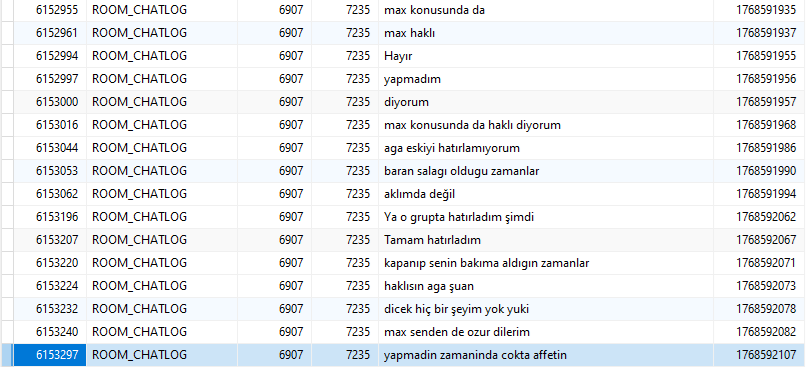Select the 6153044 ID cell
Image resolution: width=810 pixels, height=367 pixels.
pyautogui.click(x=50, y=148)
